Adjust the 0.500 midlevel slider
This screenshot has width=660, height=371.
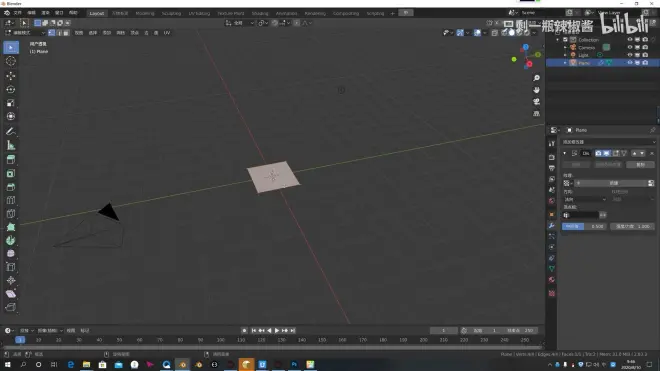(x=585, y=227)
